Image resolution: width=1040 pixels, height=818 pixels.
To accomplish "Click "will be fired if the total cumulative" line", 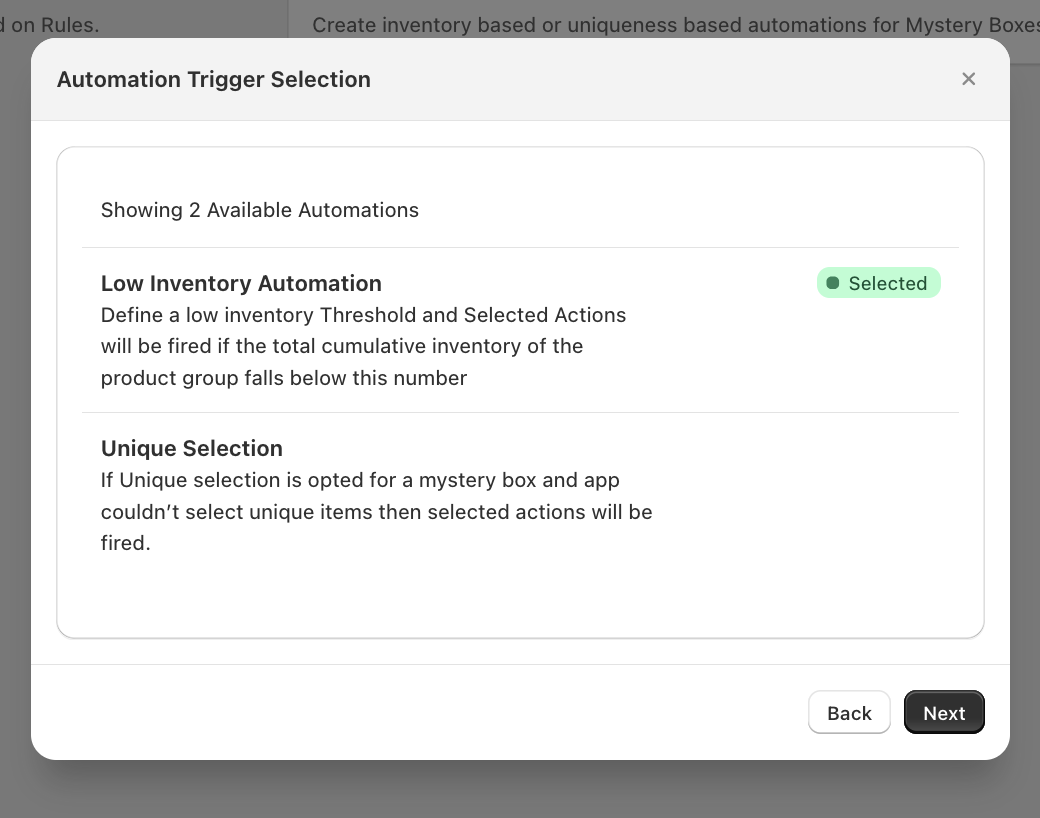I will (x=342, y=346).
